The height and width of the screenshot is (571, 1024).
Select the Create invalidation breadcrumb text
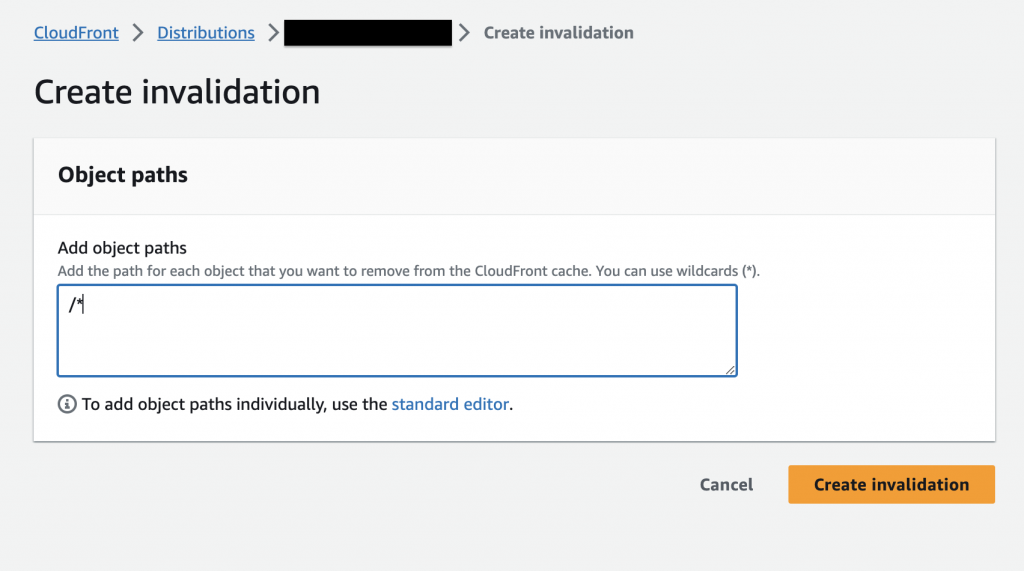pos(558,33)
